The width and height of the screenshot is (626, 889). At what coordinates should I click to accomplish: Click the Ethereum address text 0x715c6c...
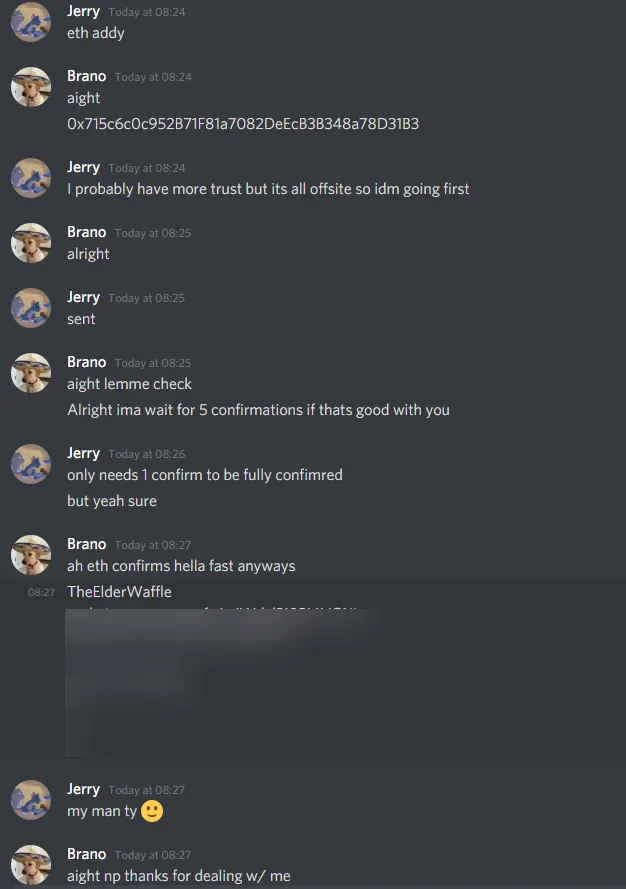(243, 124)
